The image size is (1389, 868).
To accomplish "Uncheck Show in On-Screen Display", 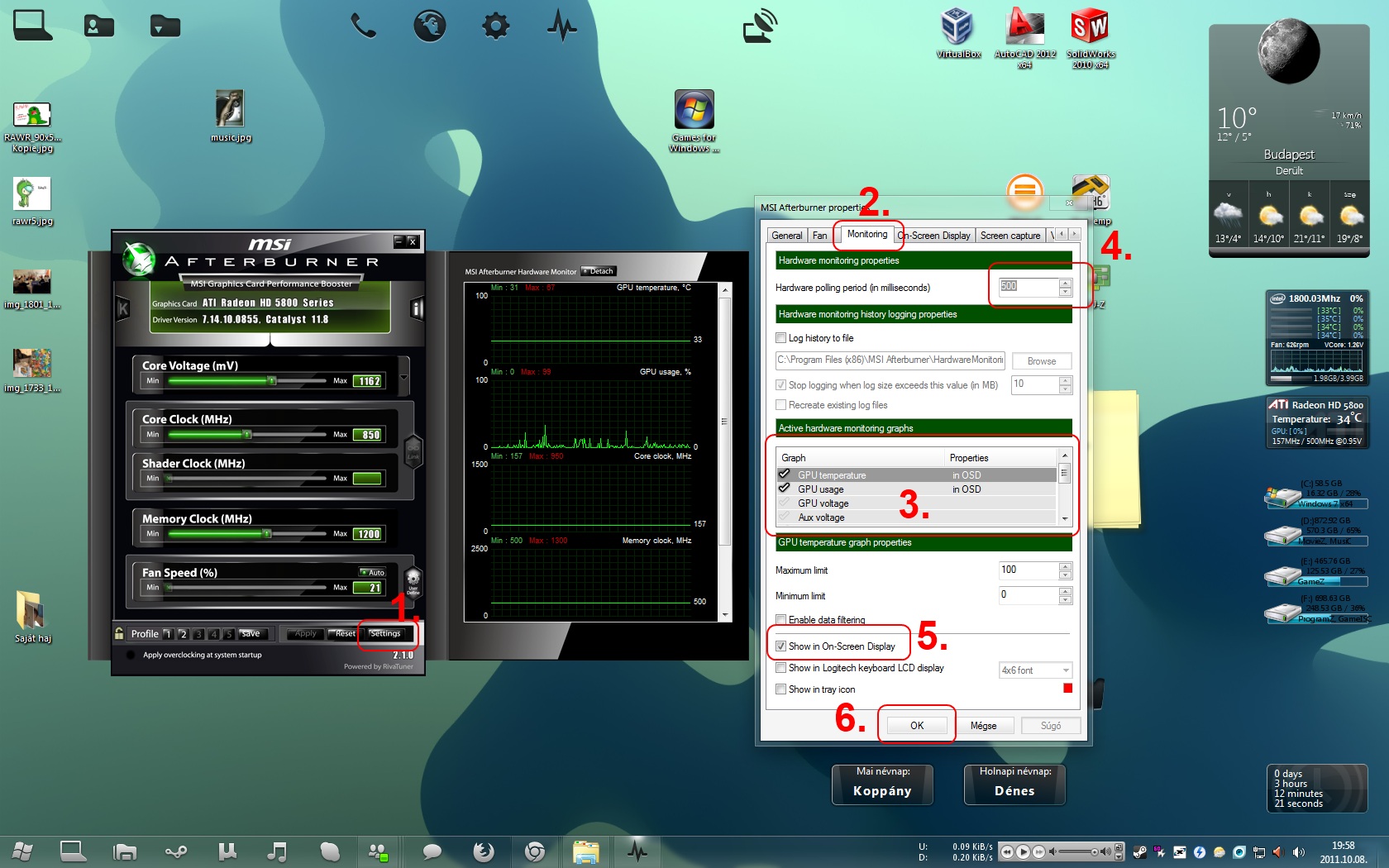I will click(x=780, y=646).
